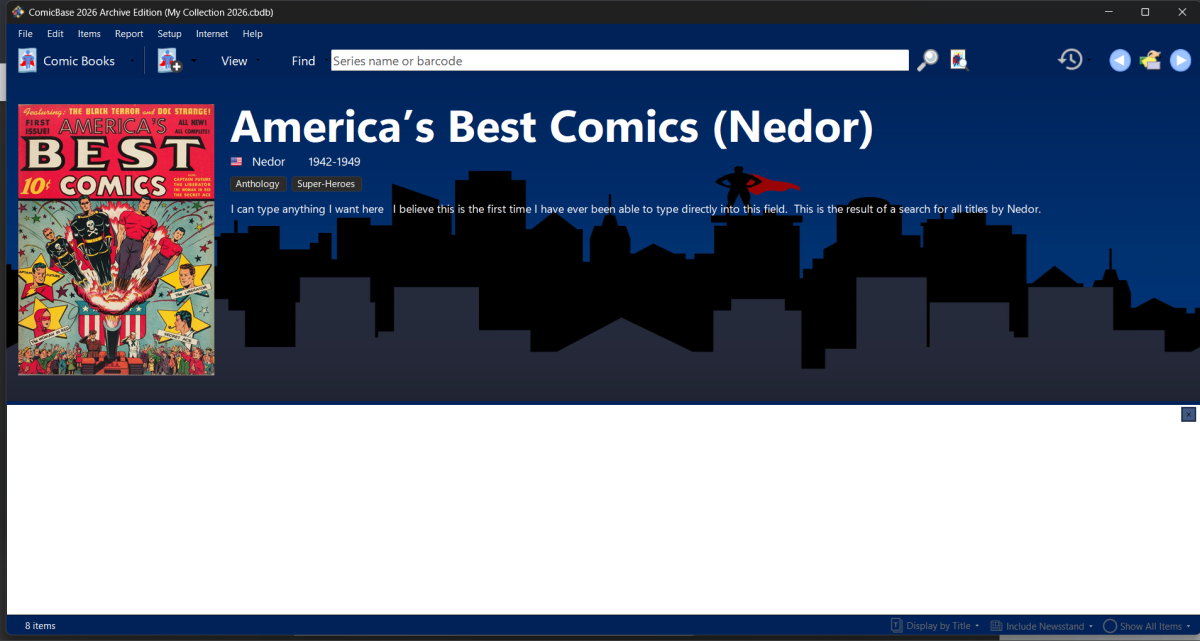
Task: Expand the Show All Items dropdown
Action: click(1148, 626)
